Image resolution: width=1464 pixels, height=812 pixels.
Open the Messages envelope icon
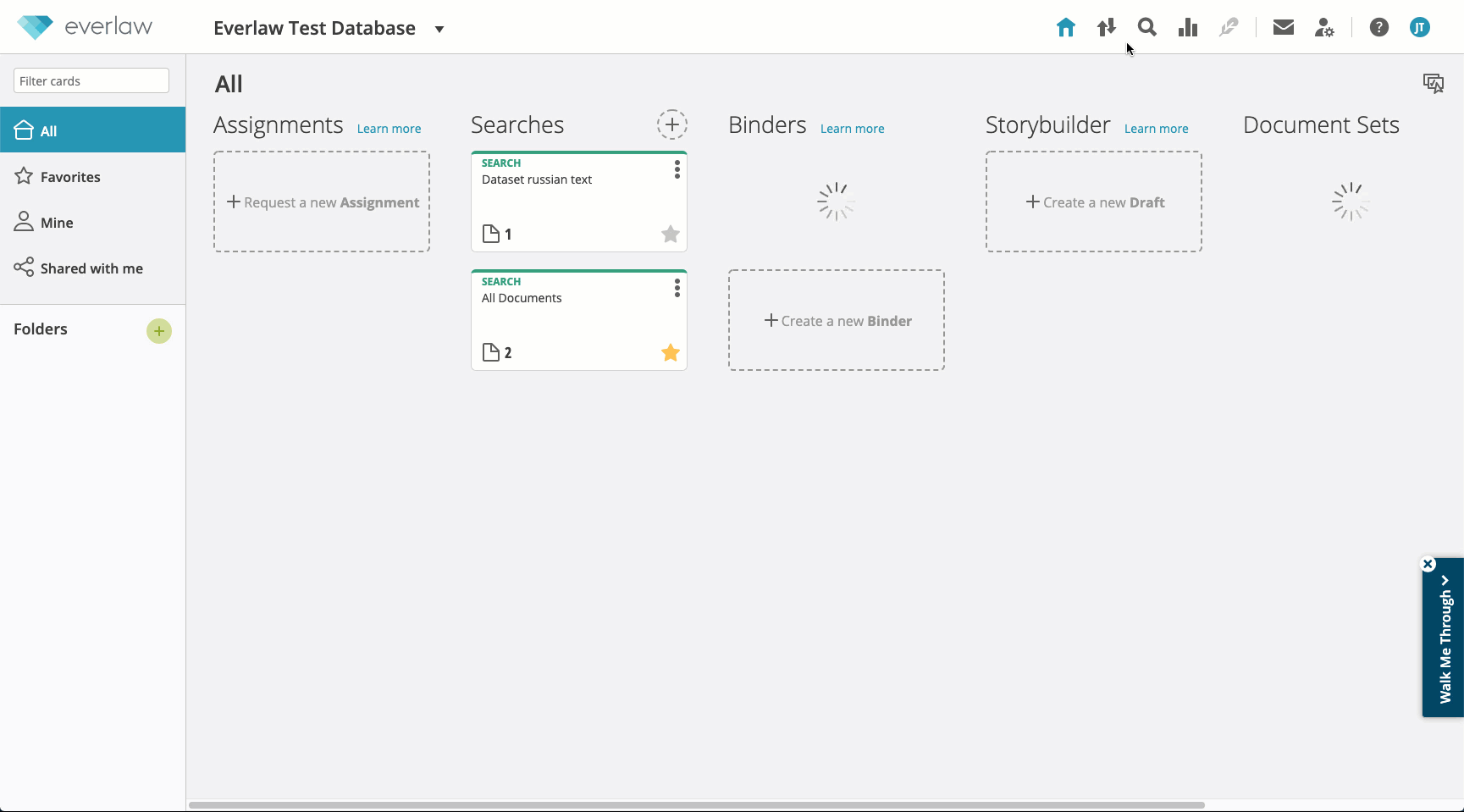tap(1283, 27)
